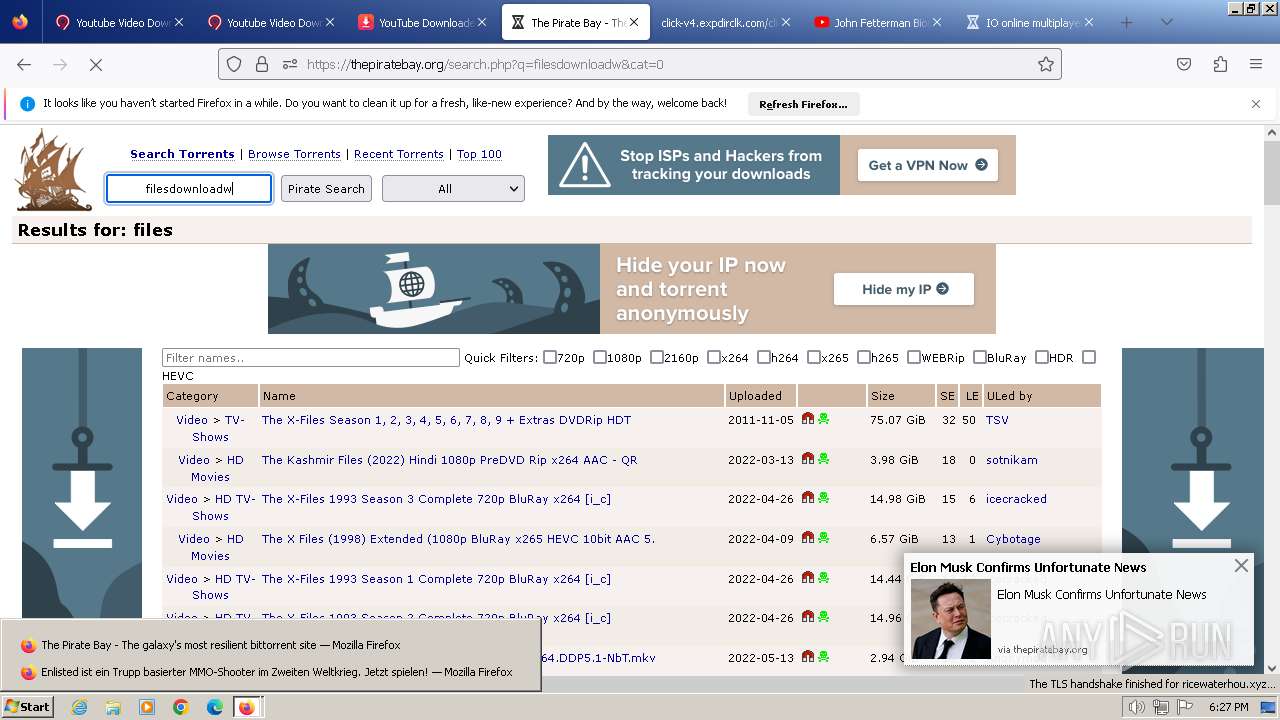Switch to the YouTube Downloader tab
Screen dimensions: 1280x720
click(423, 22)
